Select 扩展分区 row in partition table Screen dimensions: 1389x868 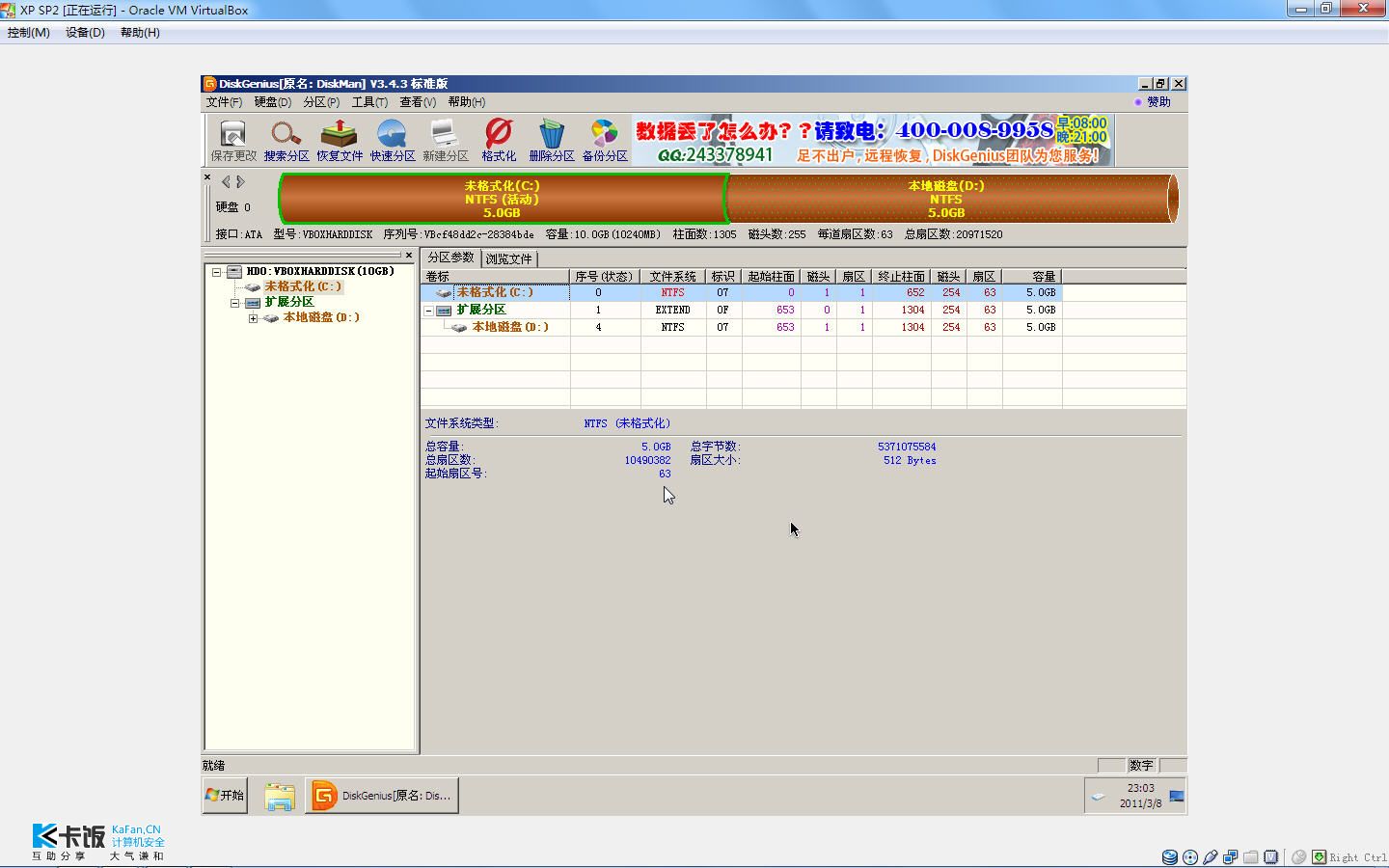pos(742,310)
